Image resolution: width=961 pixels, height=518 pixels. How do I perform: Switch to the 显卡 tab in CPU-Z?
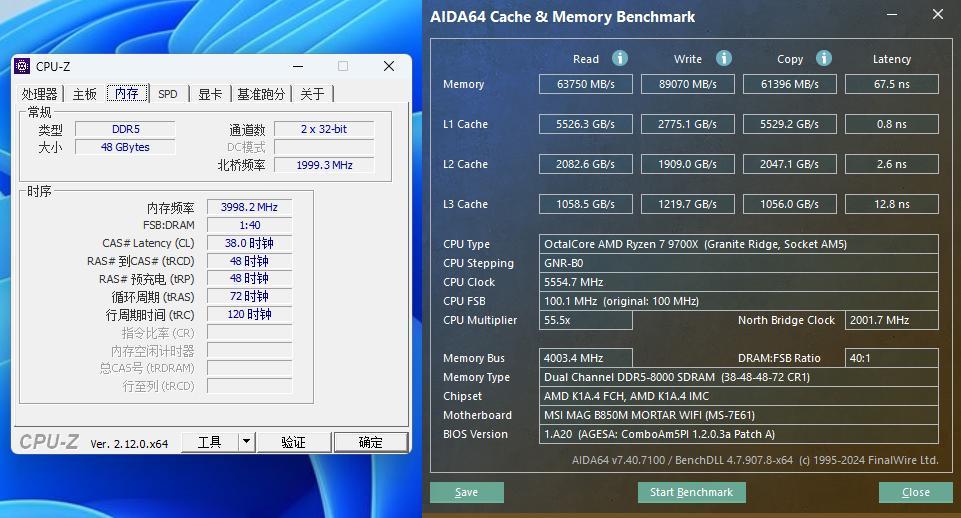coord(210,94)
